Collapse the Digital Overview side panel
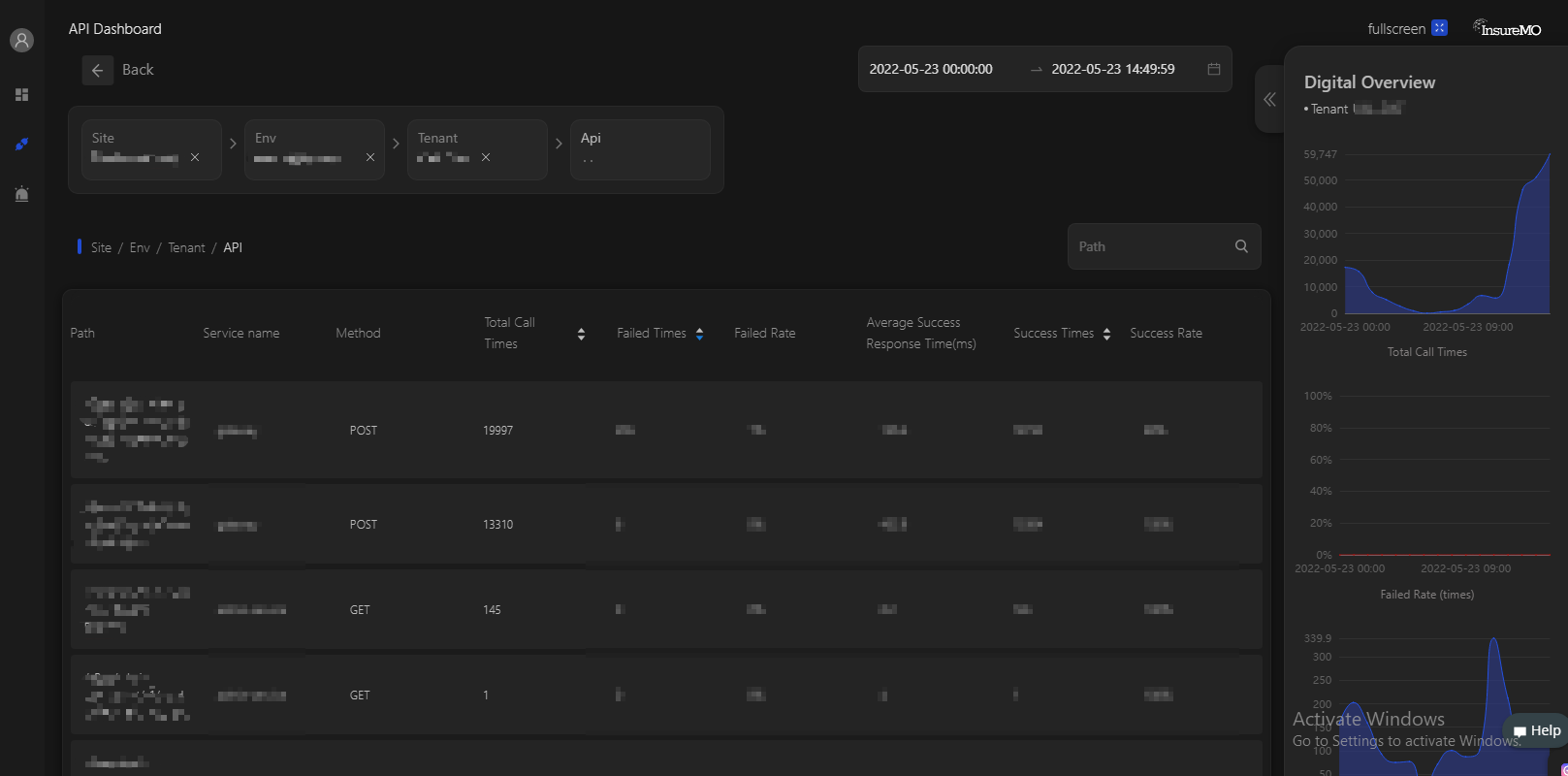This screenshot has width=1568, height=776. 1269,99
